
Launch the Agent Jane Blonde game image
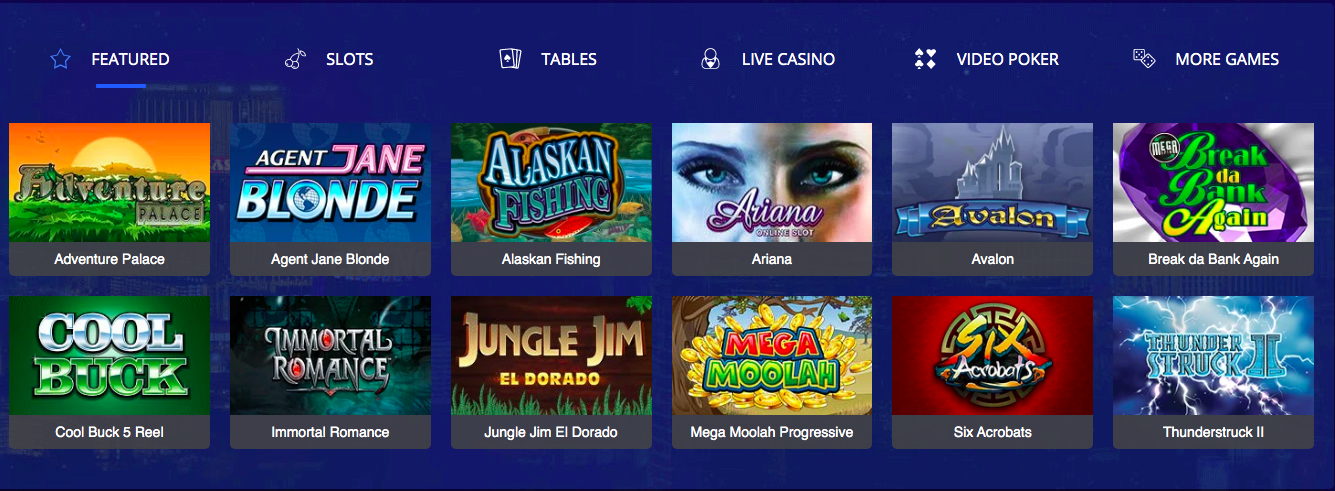[330, 182]
